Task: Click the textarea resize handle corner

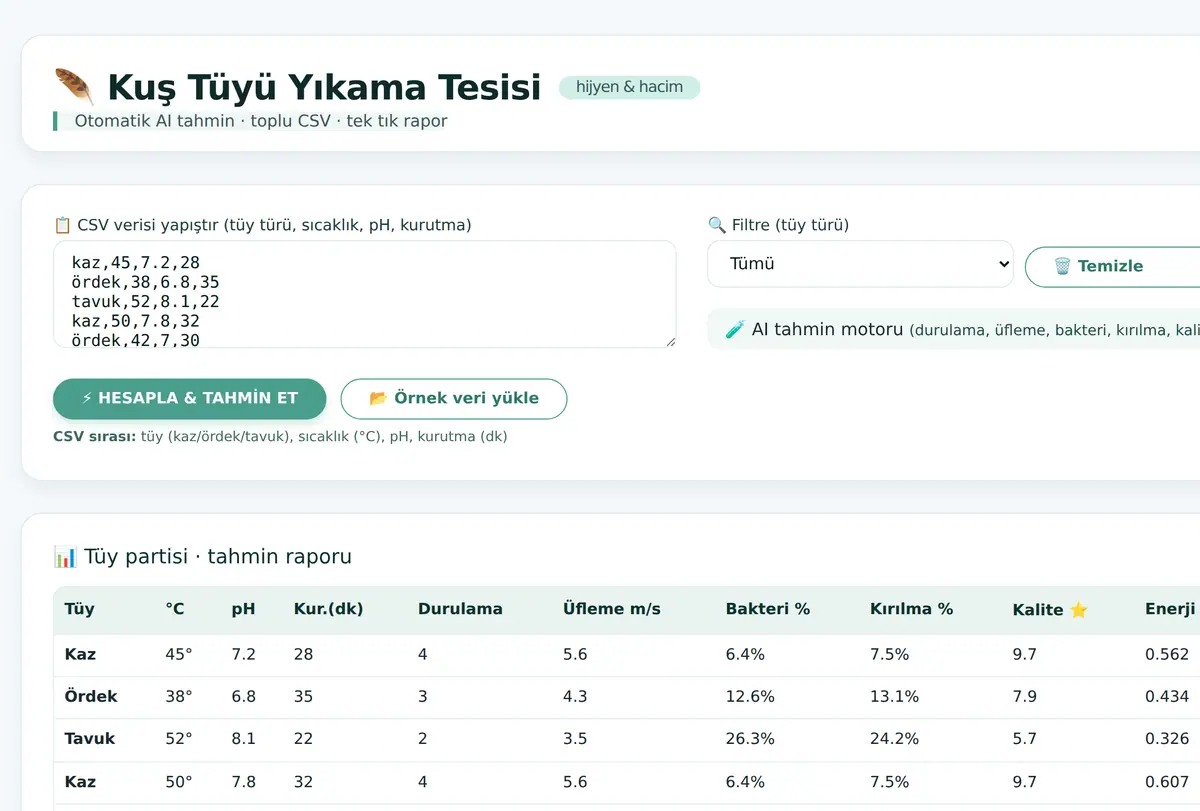Action: click(x=670, y=341)
